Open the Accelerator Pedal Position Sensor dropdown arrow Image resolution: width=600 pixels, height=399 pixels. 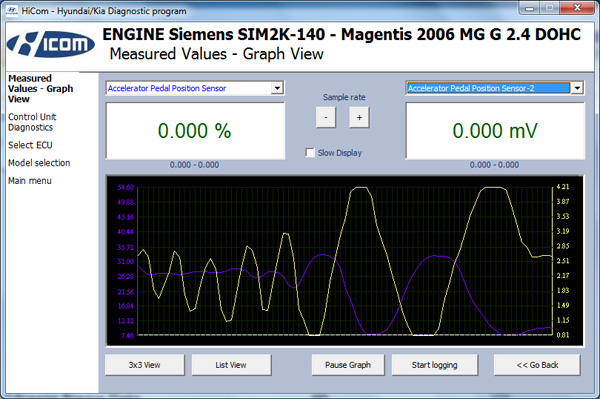click(277, 88)
